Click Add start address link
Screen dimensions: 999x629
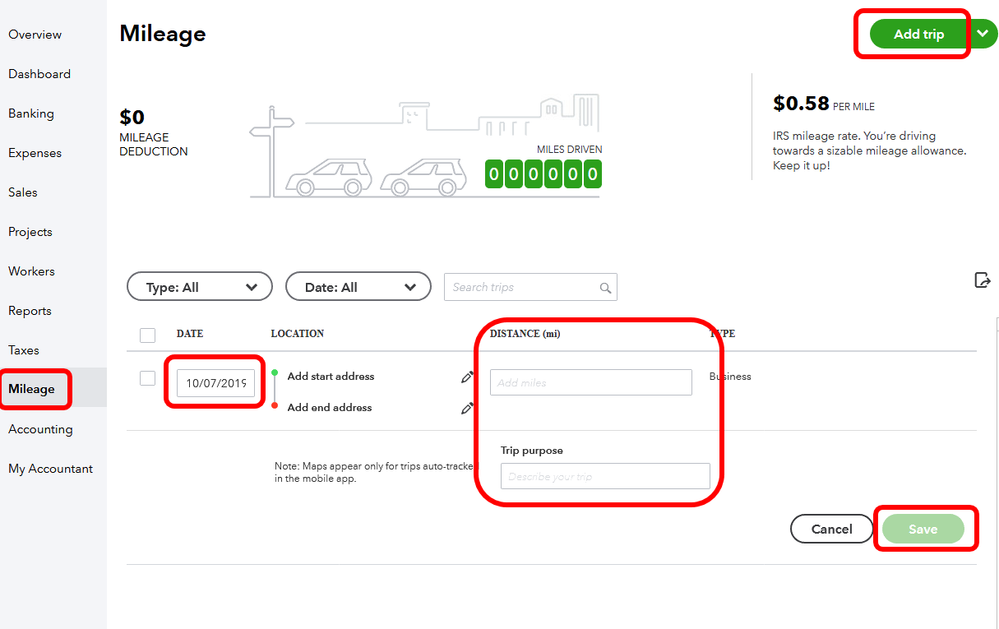tap(331, 377)
